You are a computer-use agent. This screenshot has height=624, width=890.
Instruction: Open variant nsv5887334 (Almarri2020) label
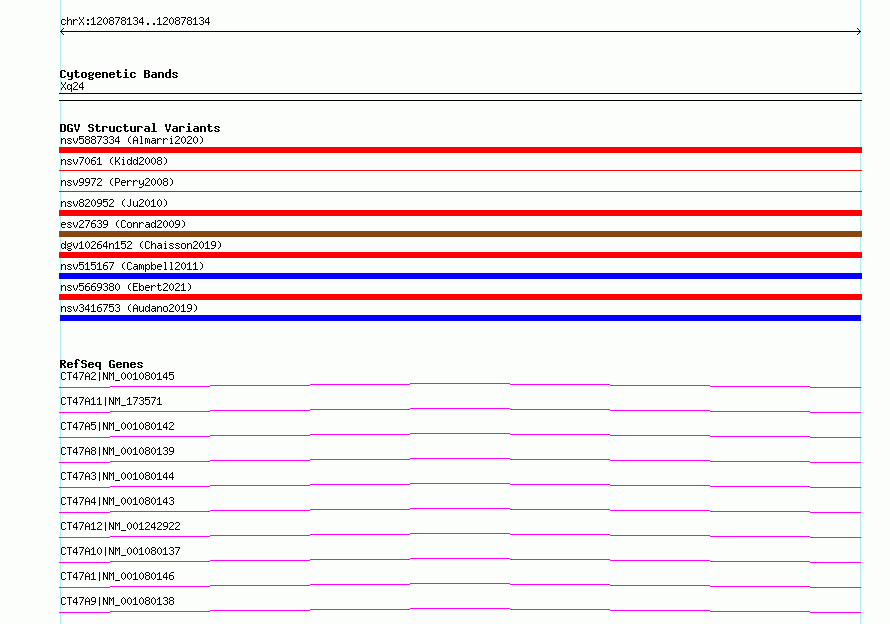(x=132, y=140)
